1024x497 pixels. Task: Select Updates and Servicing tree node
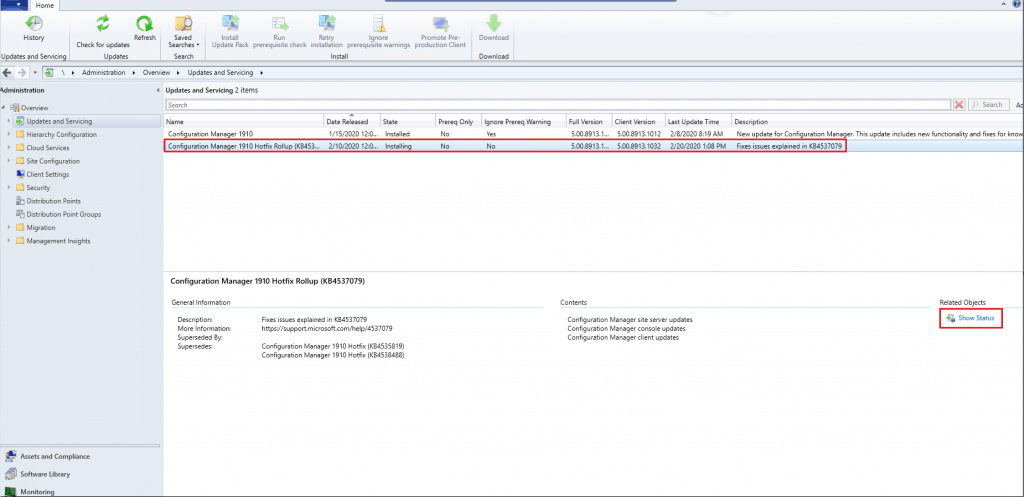coord(59,121)
